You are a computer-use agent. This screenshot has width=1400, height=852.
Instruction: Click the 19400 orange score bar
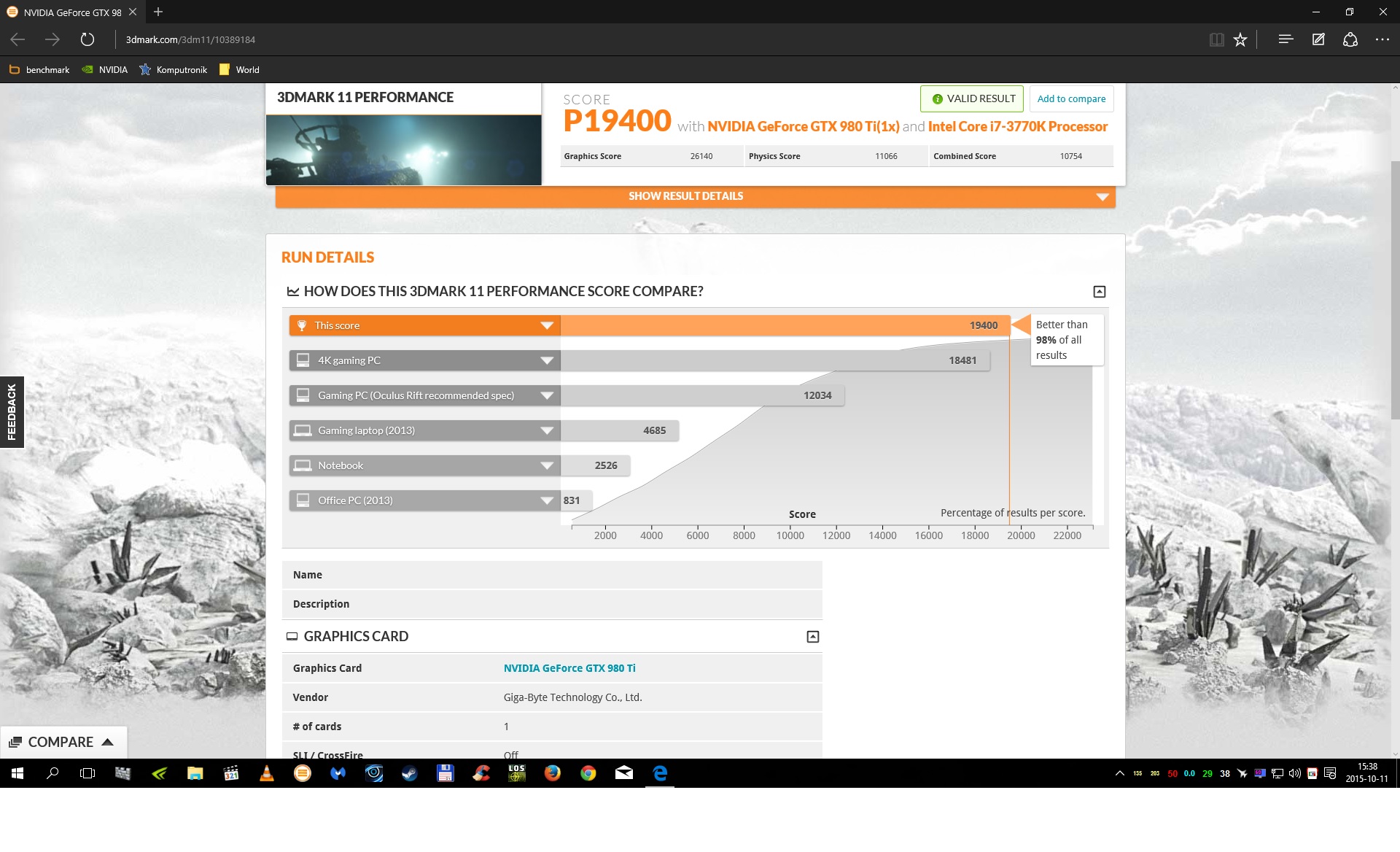(x=785, y=325)
